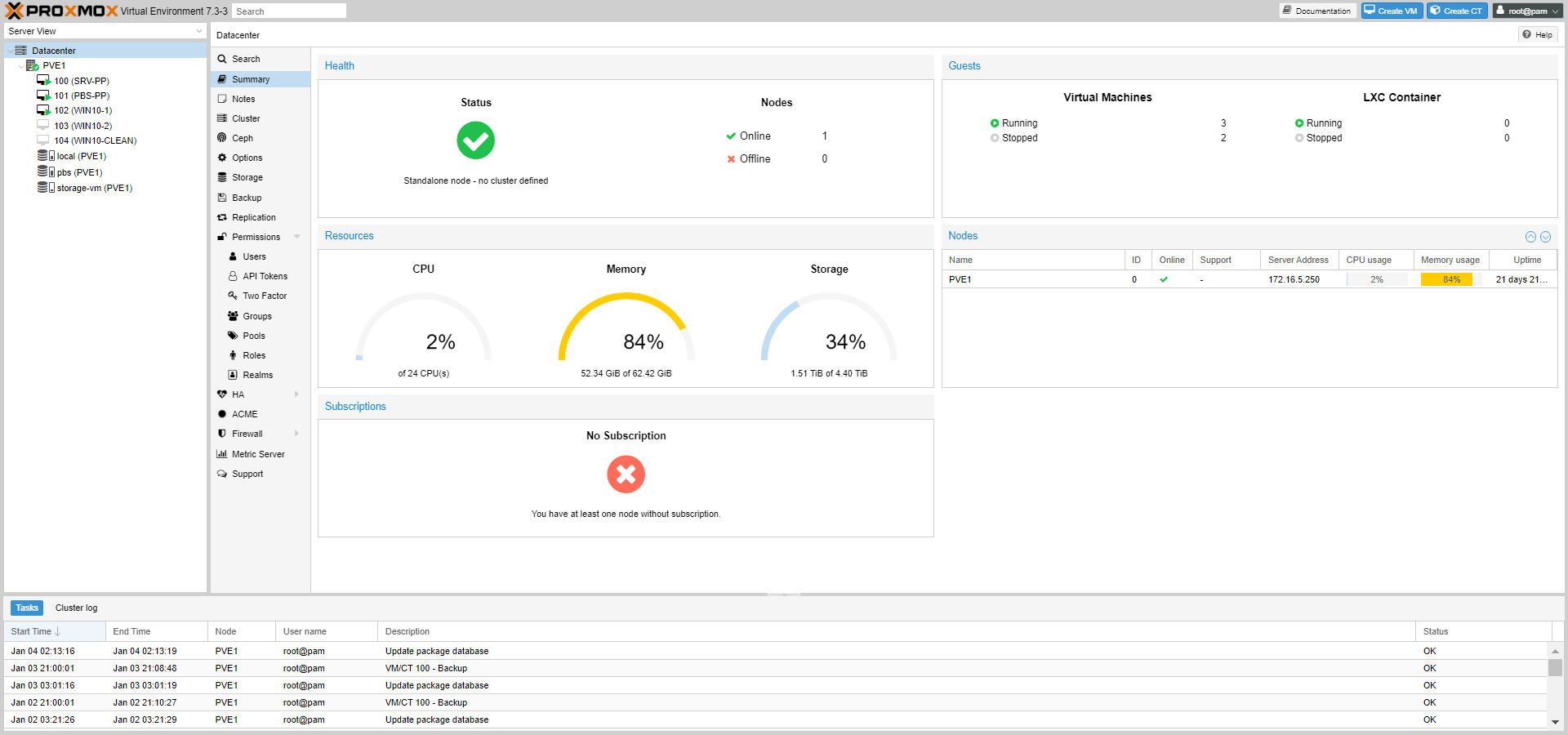Click the Users person icon
The height and width of the screenshot is (735, 1568).
click(x=233, y=256)
